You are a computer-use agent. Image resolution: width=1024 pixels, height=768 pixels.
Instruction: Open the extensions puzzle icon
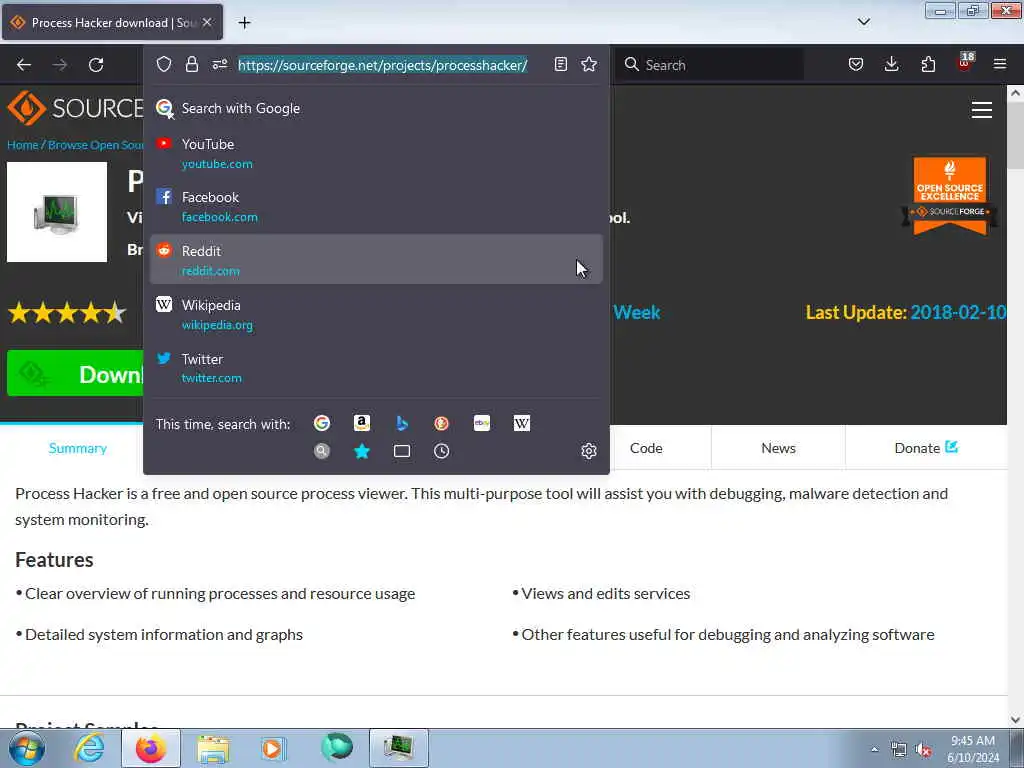click(928, 64)
